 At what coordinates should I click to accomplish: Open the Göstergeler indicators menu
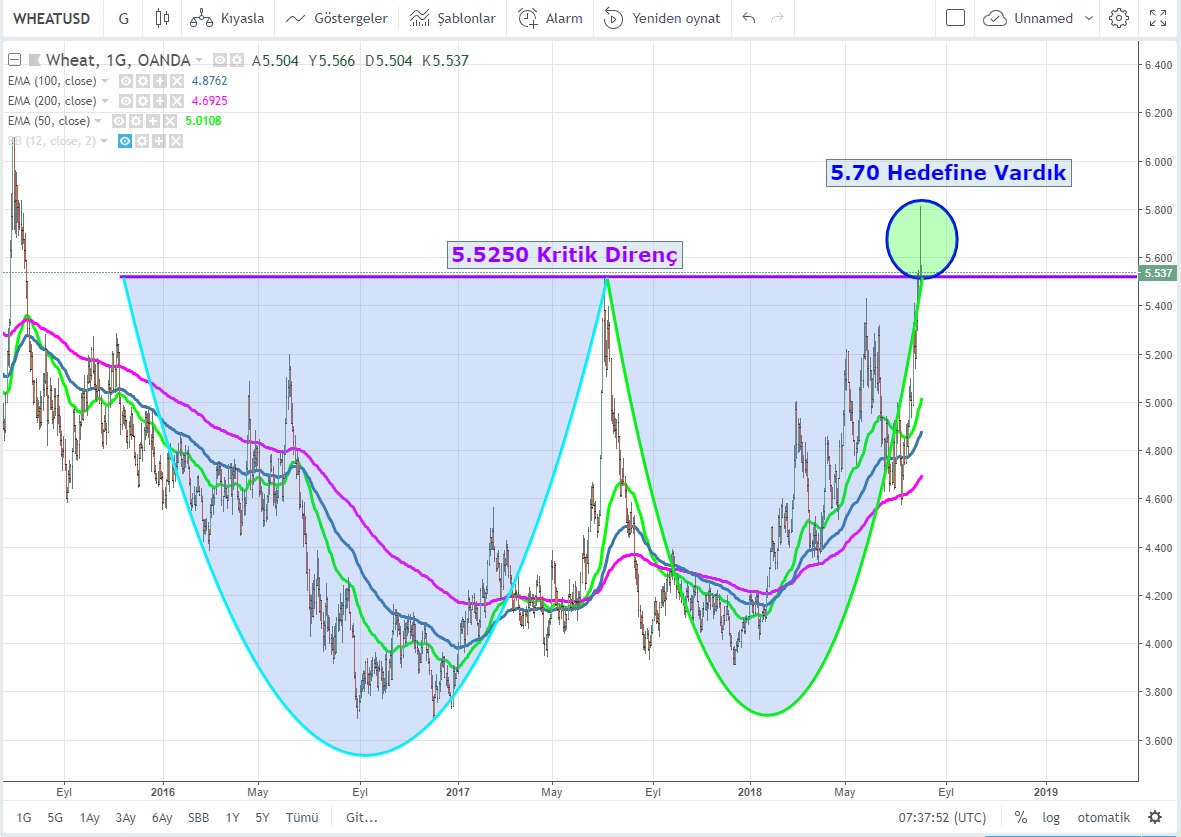[x=336, y=18]
